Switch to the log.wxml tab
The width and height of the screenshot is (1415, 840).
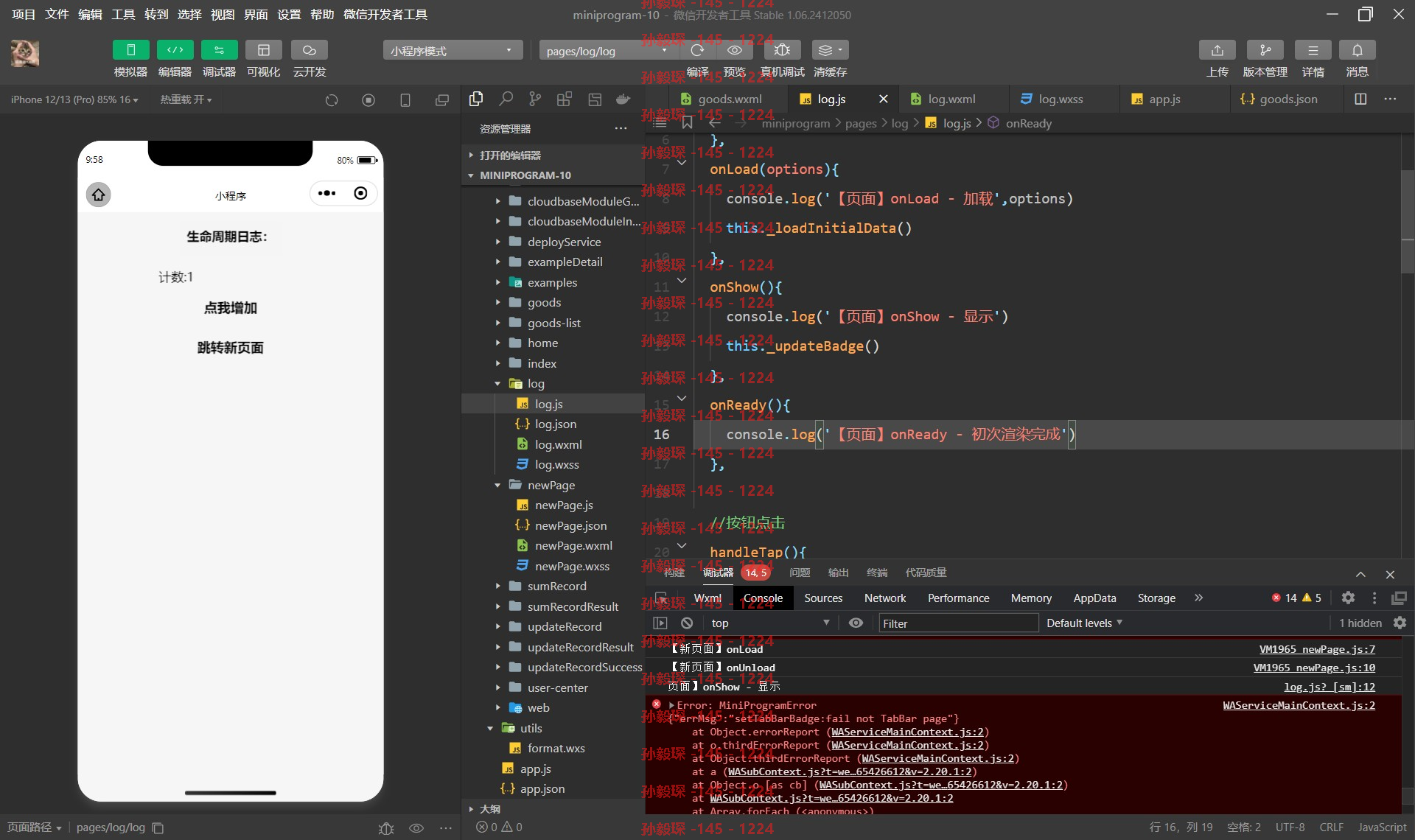(951, 99)
